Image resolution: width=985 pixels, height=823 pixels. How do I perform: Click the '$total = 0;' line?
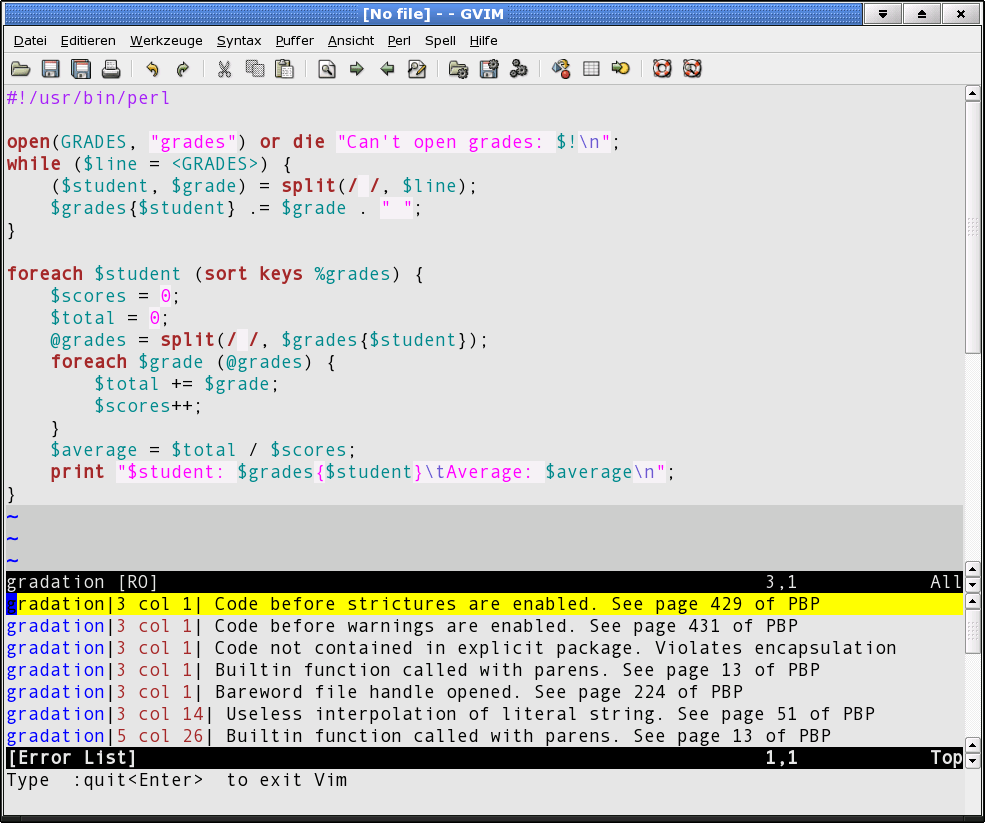[110, 319]
